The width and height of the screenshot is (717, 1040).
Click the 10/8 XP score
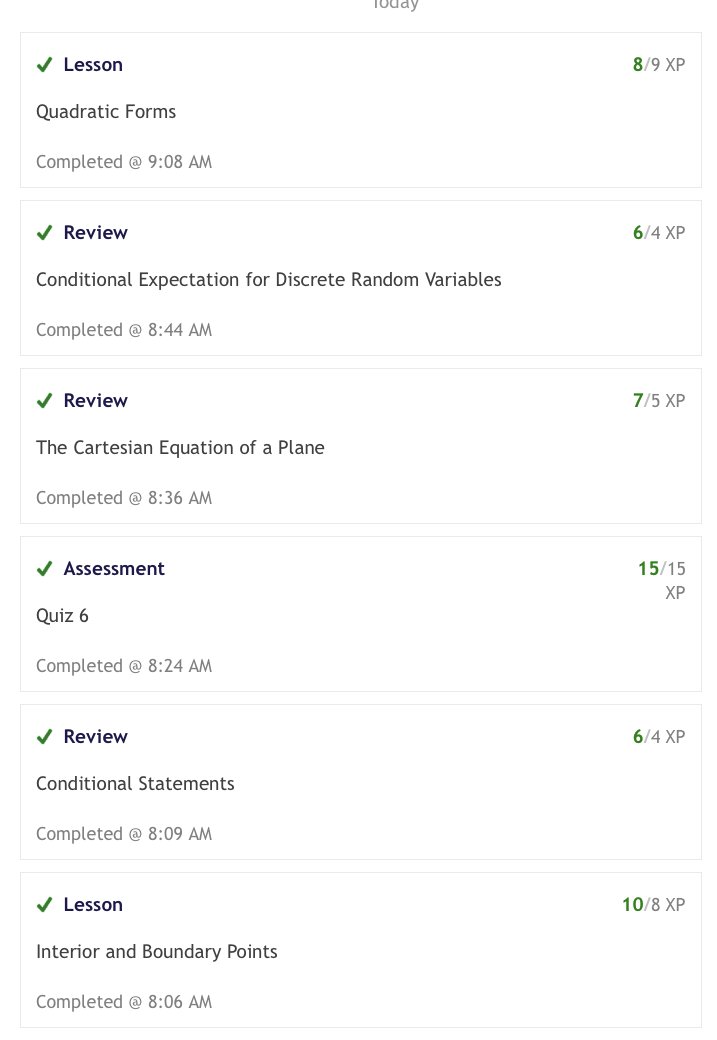coord(653,905)
